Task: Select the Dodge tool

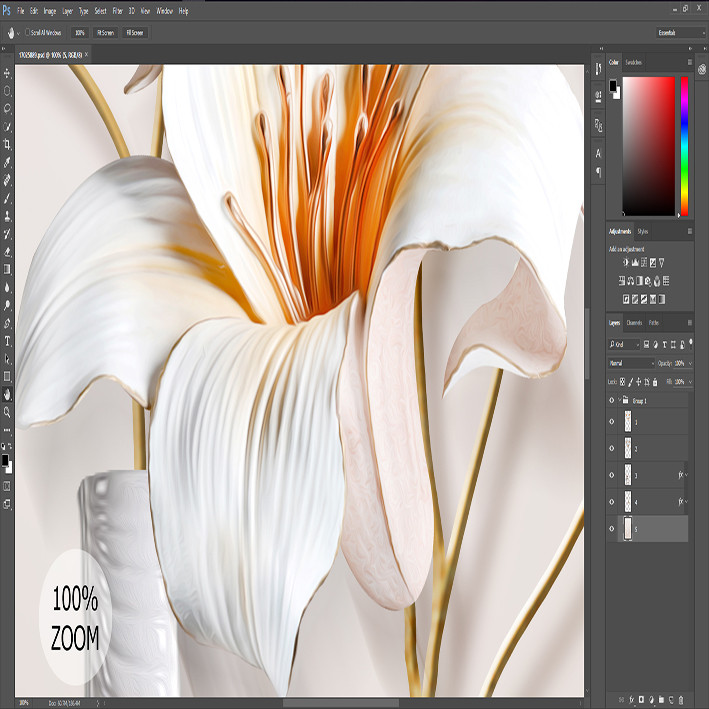Action: click(x=7, y=305)
